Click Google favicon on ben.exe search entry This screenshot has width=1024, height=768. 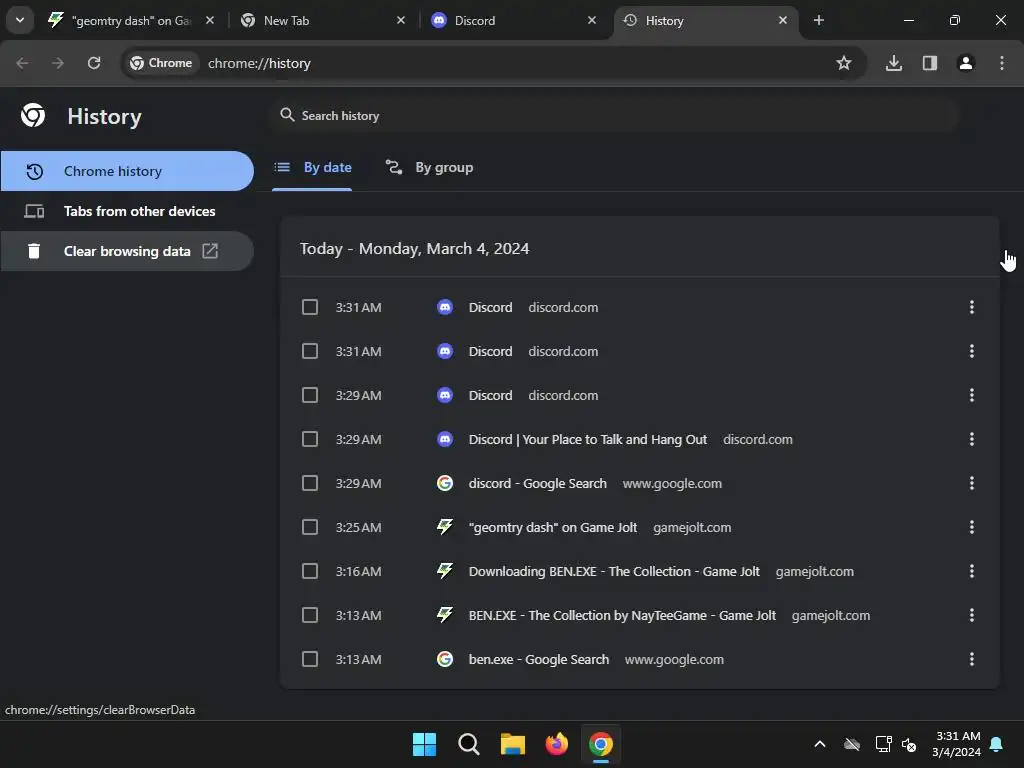click(x=445, y=659)
